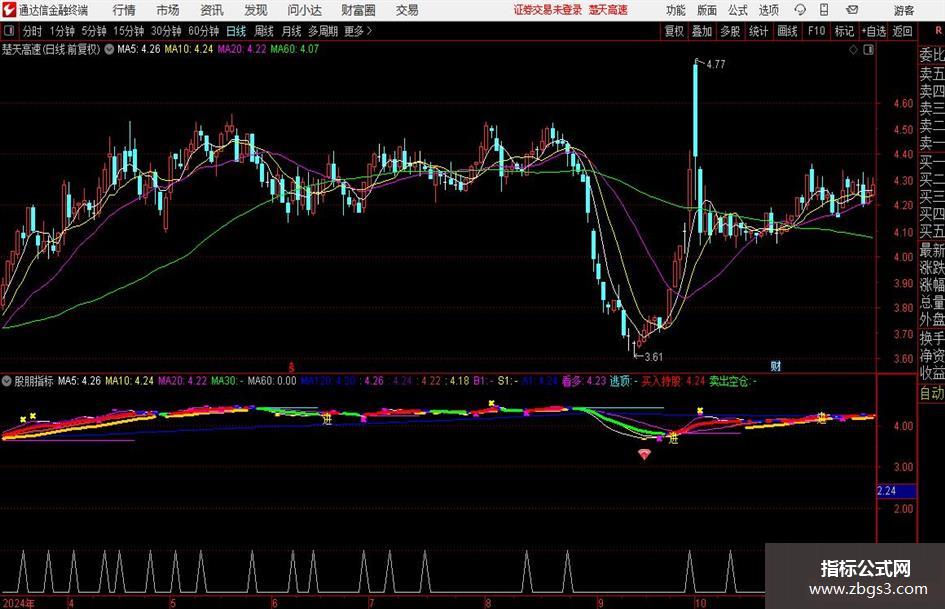Click the 3.61 low price label

tap(653, 356)
